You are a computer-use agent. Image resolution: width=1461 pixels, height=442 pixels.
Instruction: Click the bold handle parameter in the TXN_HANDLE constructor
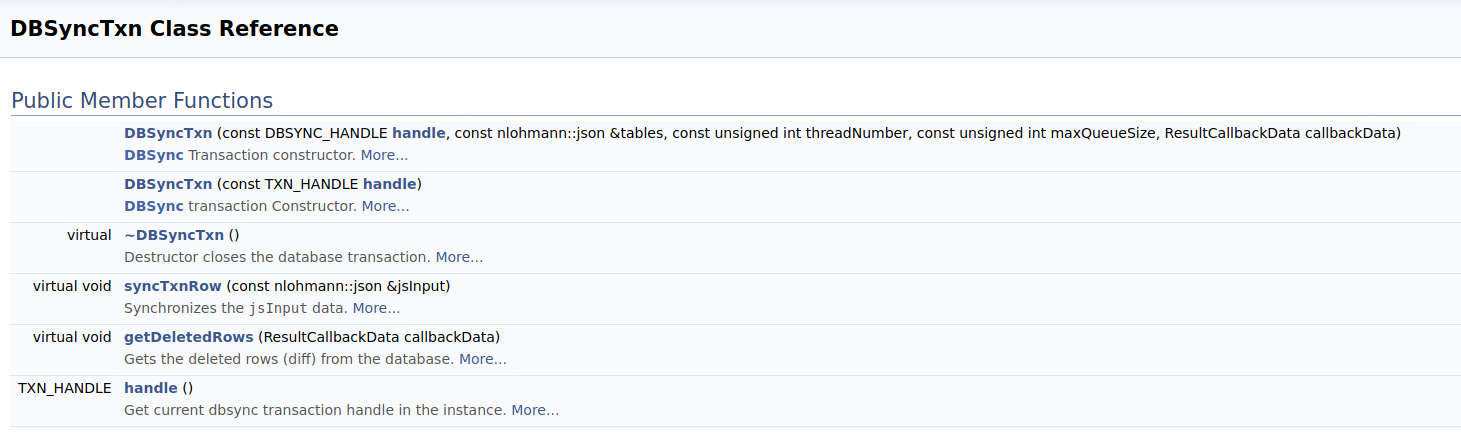click(x=390, y=184)
